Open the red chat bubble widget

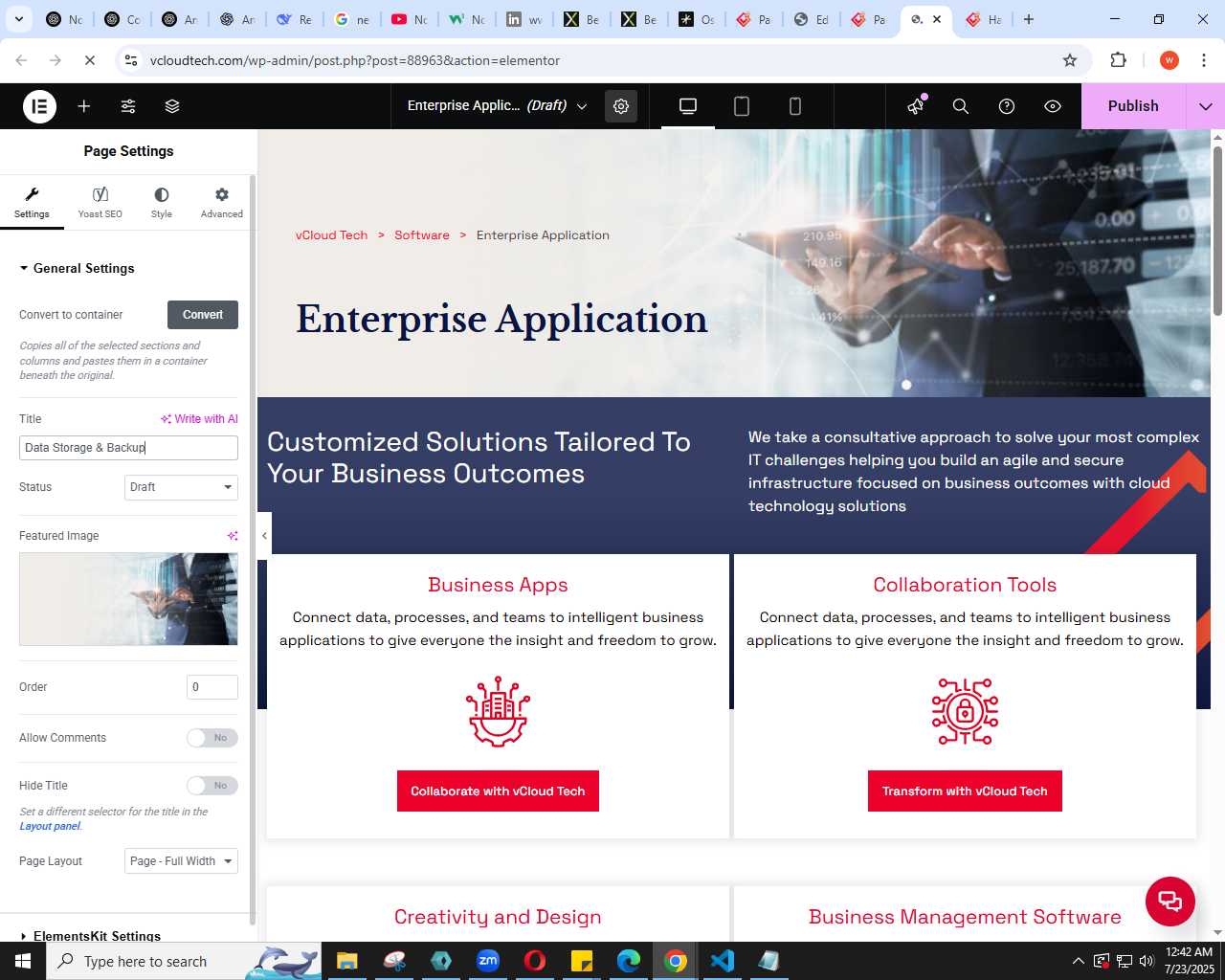1170,901
